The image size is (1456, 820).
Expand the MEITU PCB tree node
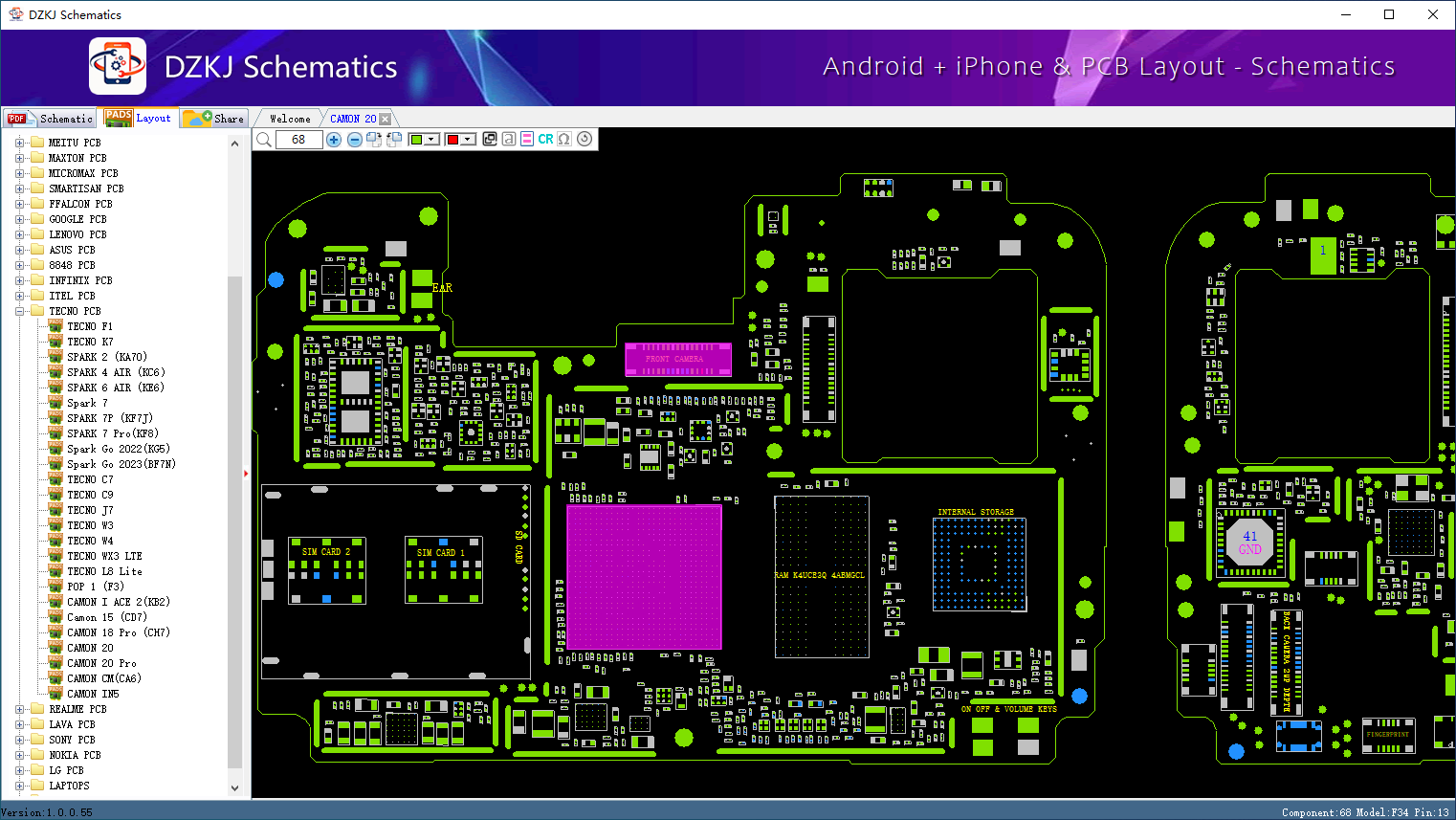pyautogui.click(x=19, y=143)
